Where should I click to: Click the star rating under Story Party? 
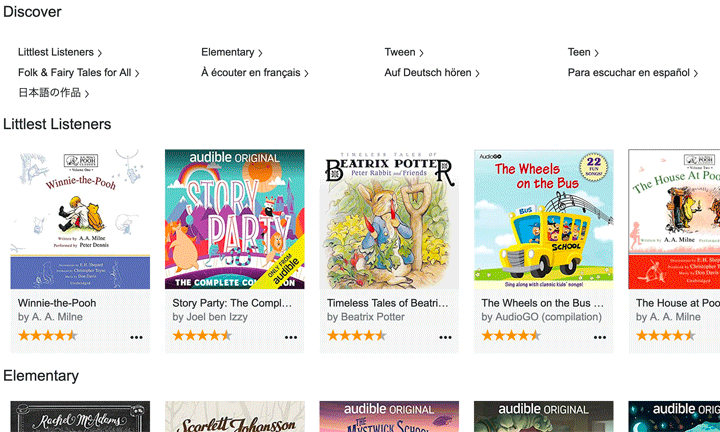(x=202, y=336)
